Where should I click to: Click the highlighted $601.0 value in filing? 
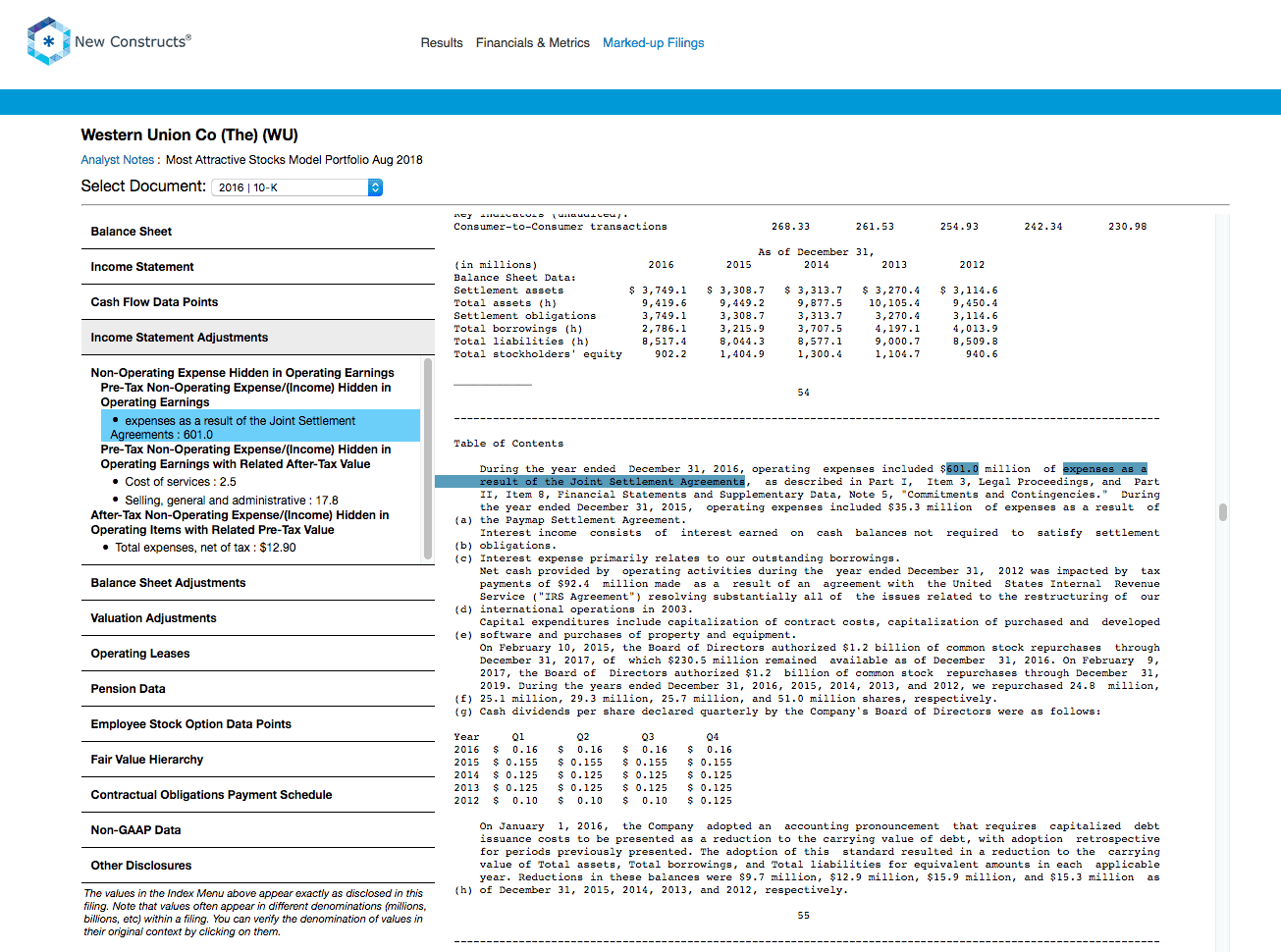(x=962, y=469)
